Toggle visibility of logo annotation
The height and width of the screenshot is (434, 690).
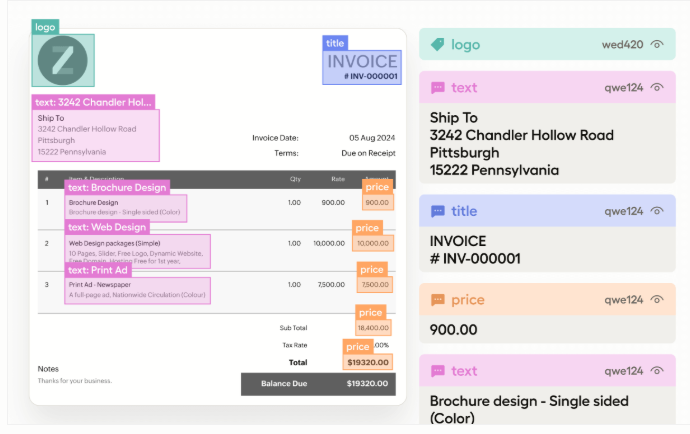pyautogui.click(x=657, y=44)
